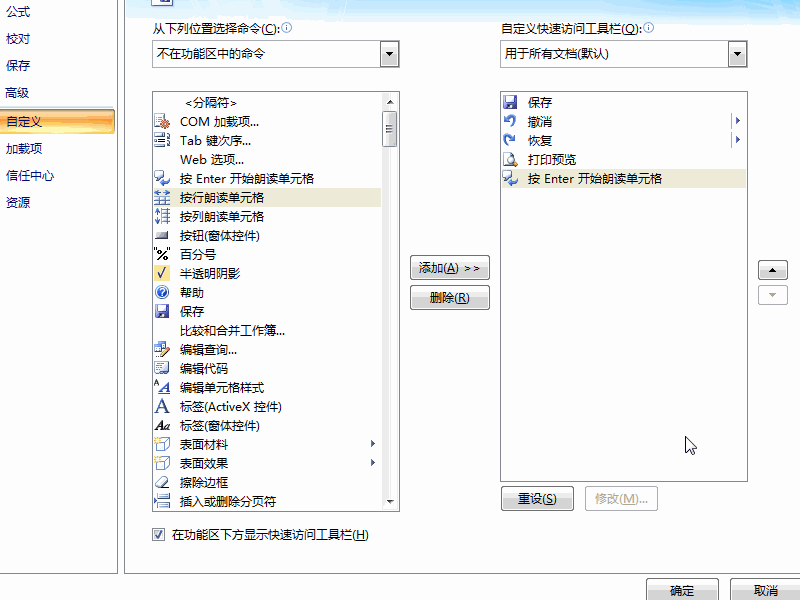This screenshot has height=600, width=800.
Task: Select the COM 加载项 command icon
Action: tap(162, 121)
